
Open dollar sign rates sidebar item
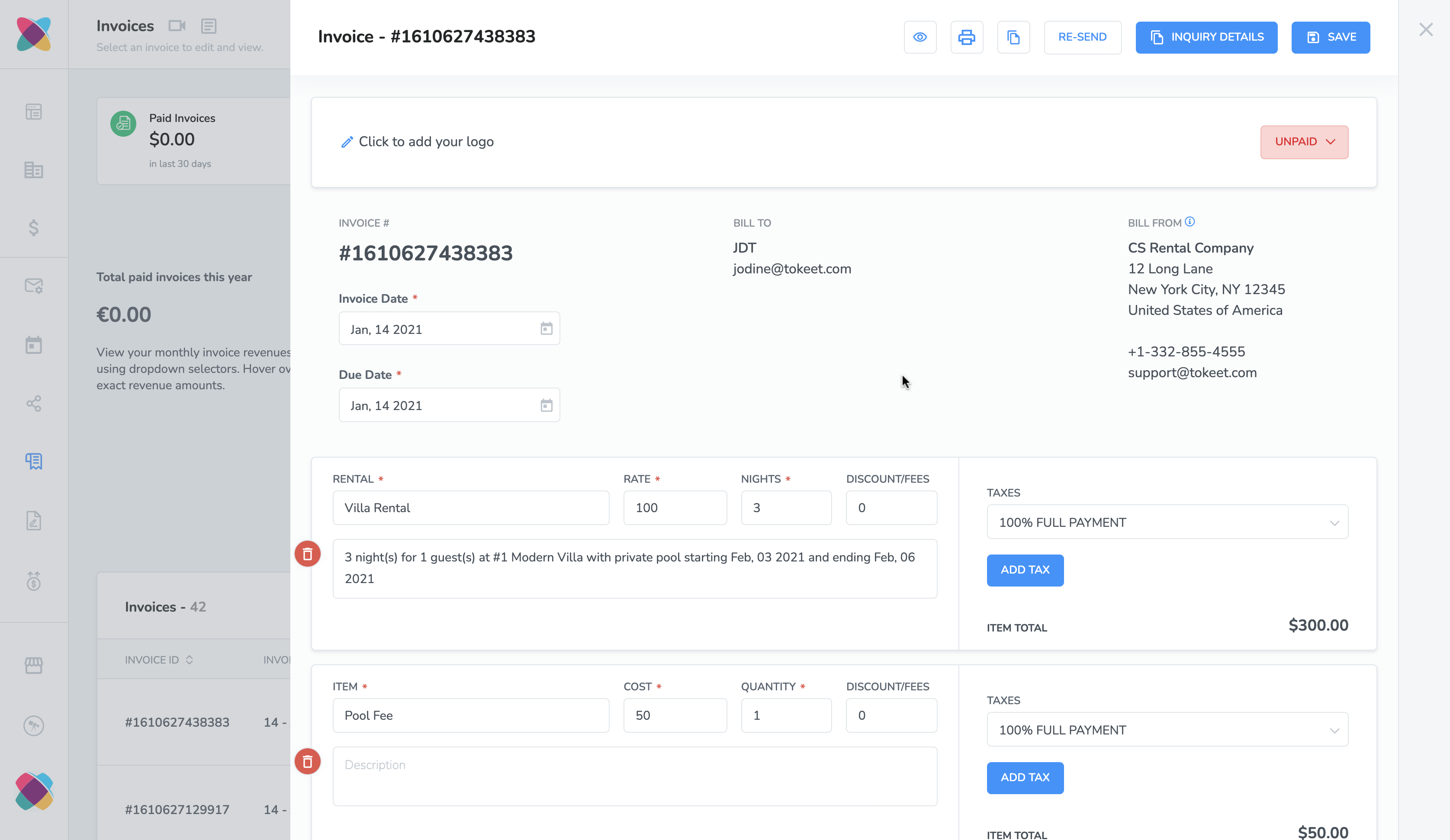pyautogui.click(x=33, y=228)
